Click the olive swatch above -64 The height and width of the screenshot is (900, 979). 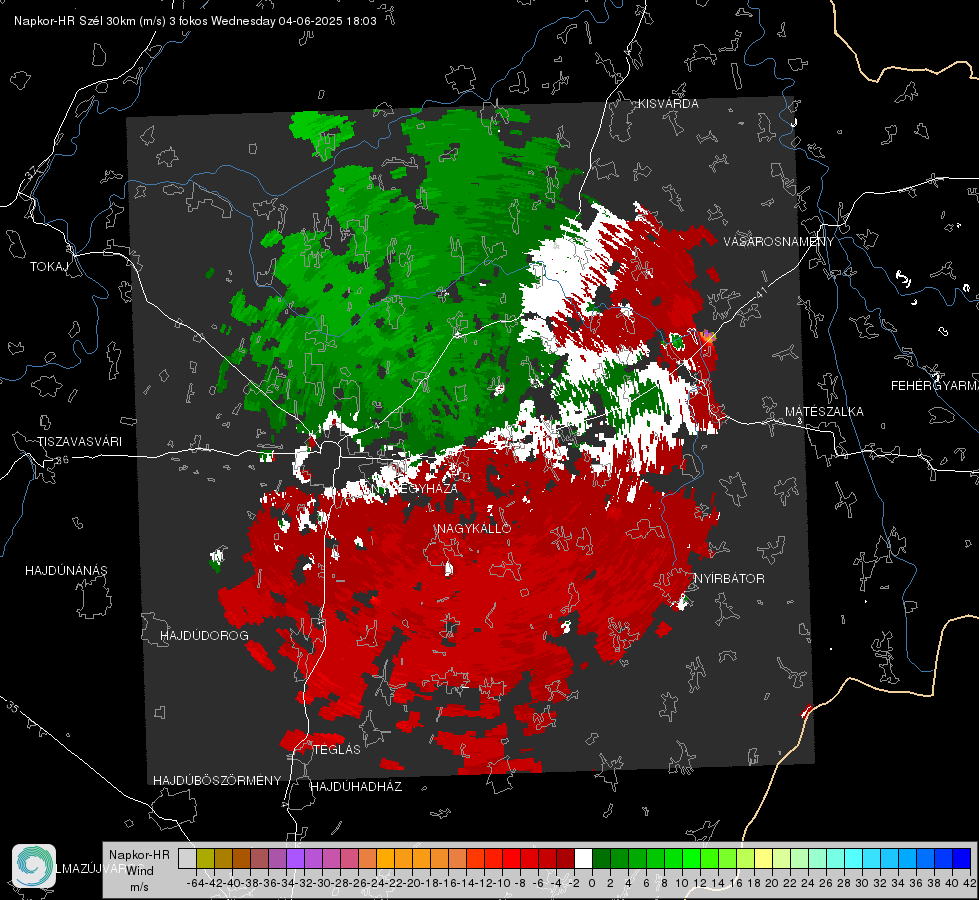205,859
